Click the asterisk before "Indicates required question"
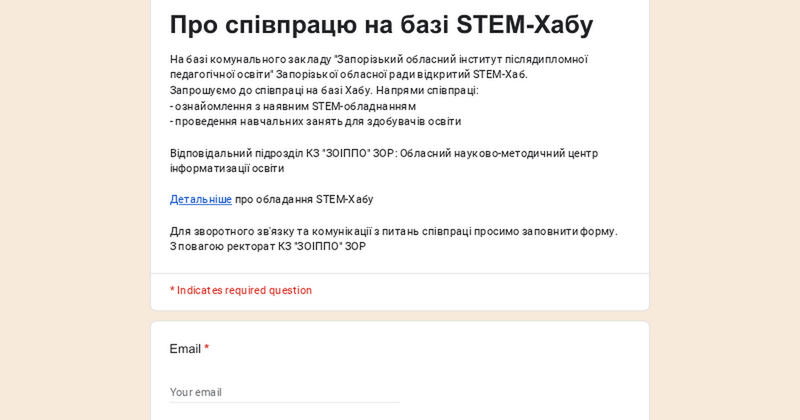Screen dimensions: 800x420 tap(172, 290)
